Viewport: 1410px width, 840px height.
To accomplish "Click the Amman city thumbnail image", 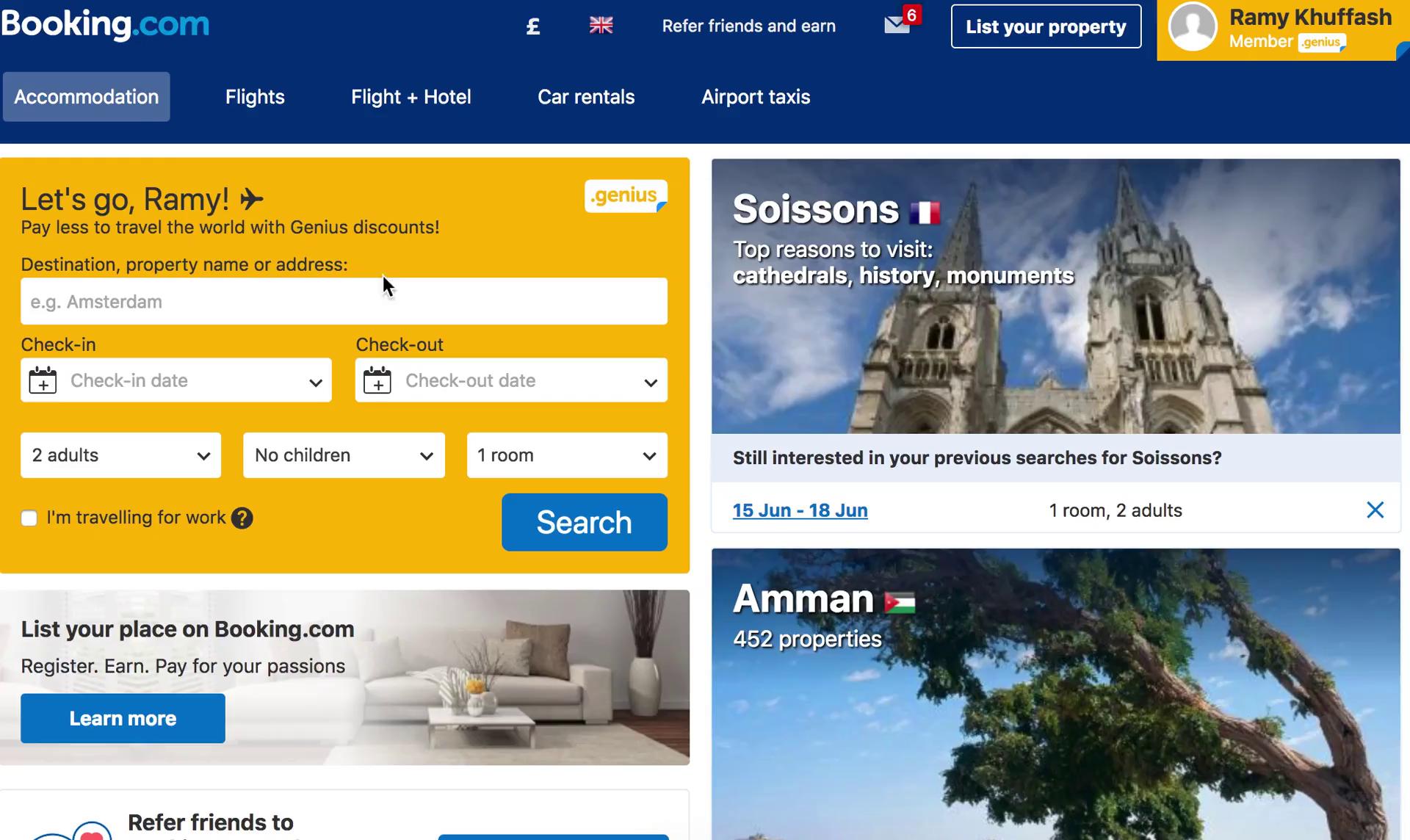I will coord(1055,694).
